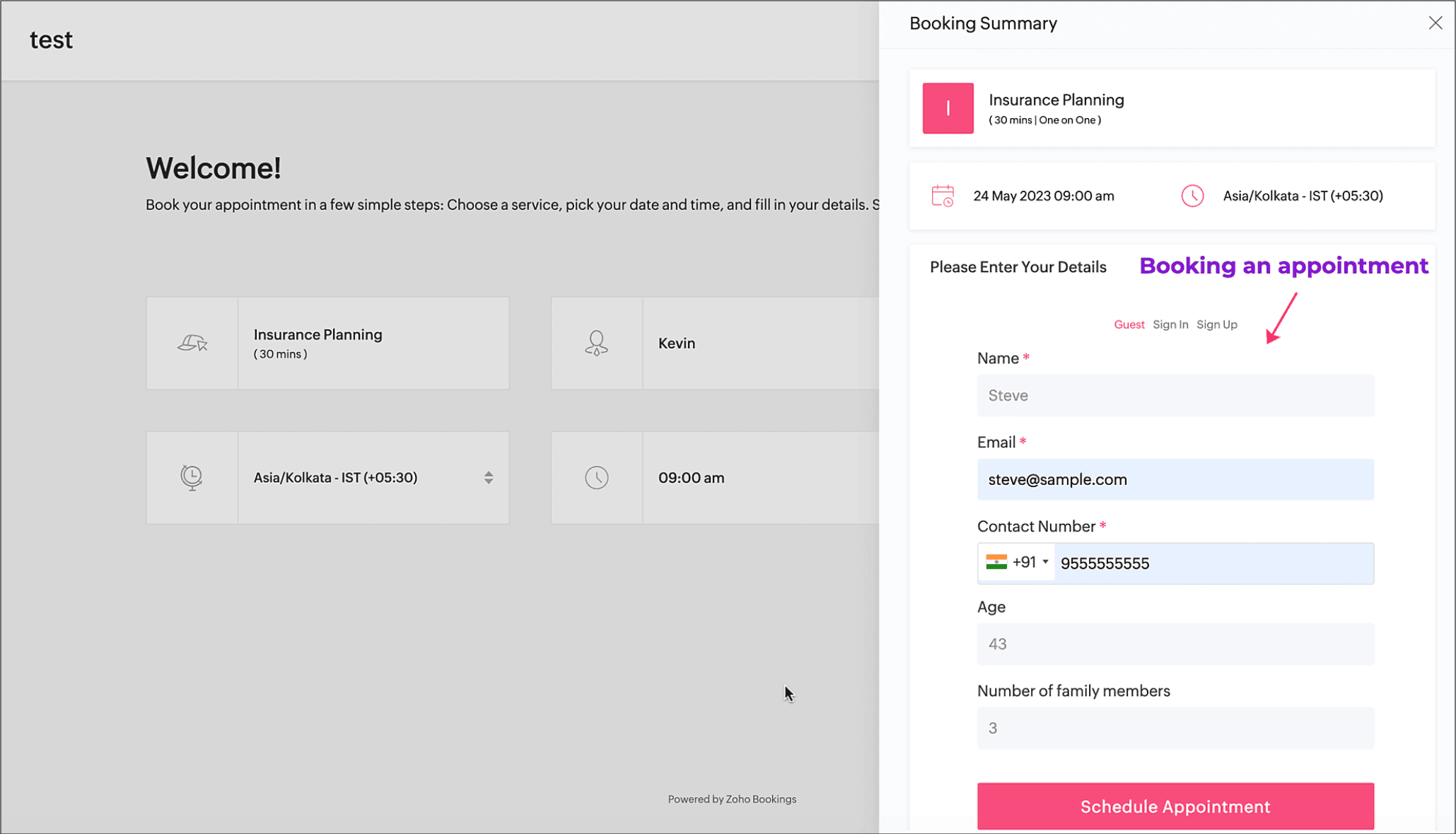This screenshot has width=1456, height=834.
Task: Close the Booking Summary panel
Action: click(1435, 23)
